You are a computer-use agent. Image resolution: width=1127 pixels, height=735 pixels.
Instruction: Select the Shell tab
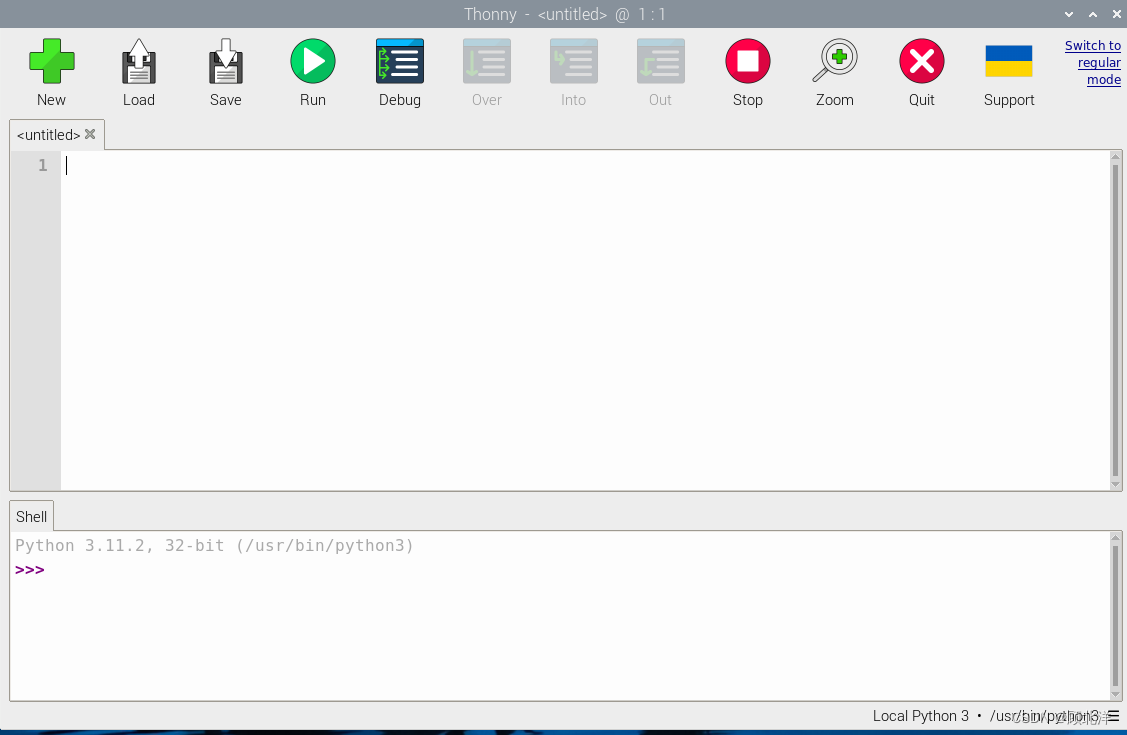(x=32, y=517)
